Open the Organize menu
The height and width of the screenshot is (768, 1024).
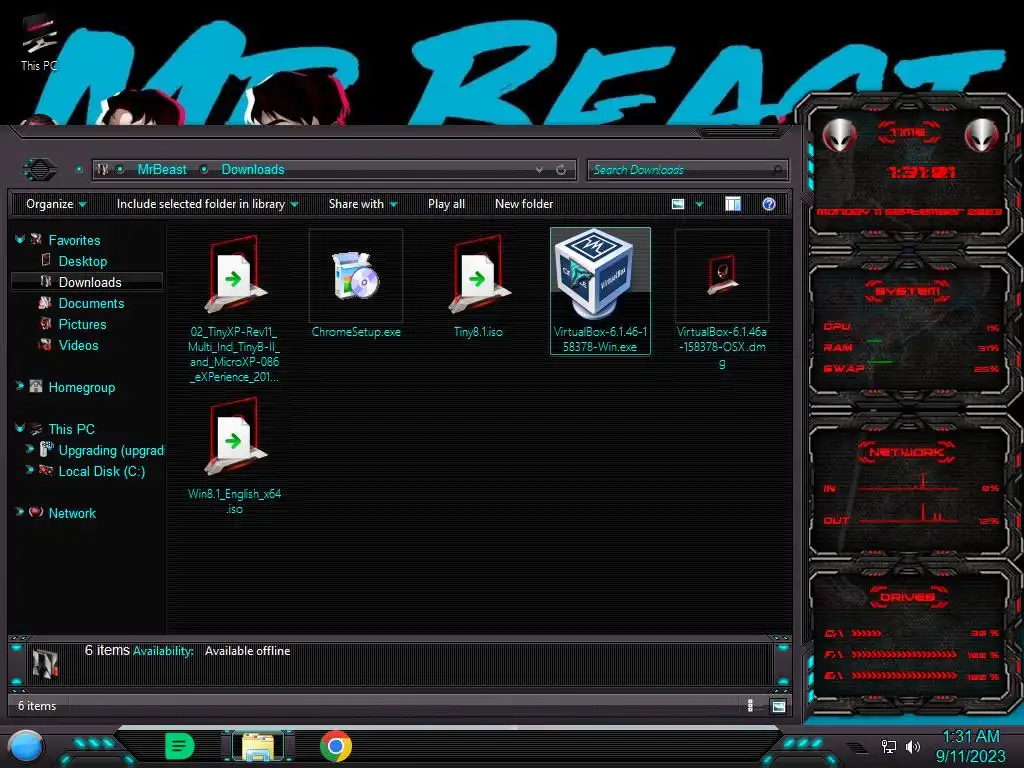(x=56, y=204)
